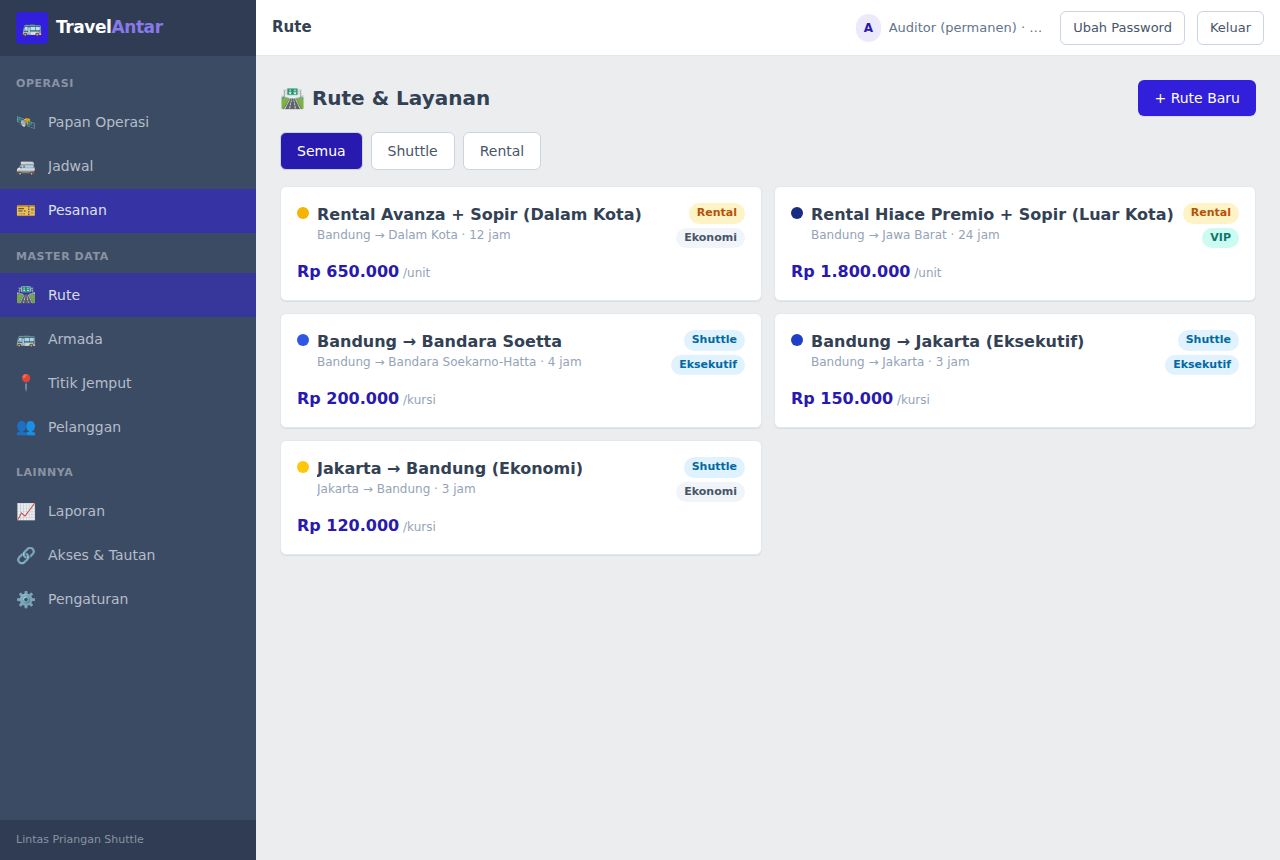Click the Pesanan ticket icon
Viewport: 1280px width, 860px height.
(26, 210)
